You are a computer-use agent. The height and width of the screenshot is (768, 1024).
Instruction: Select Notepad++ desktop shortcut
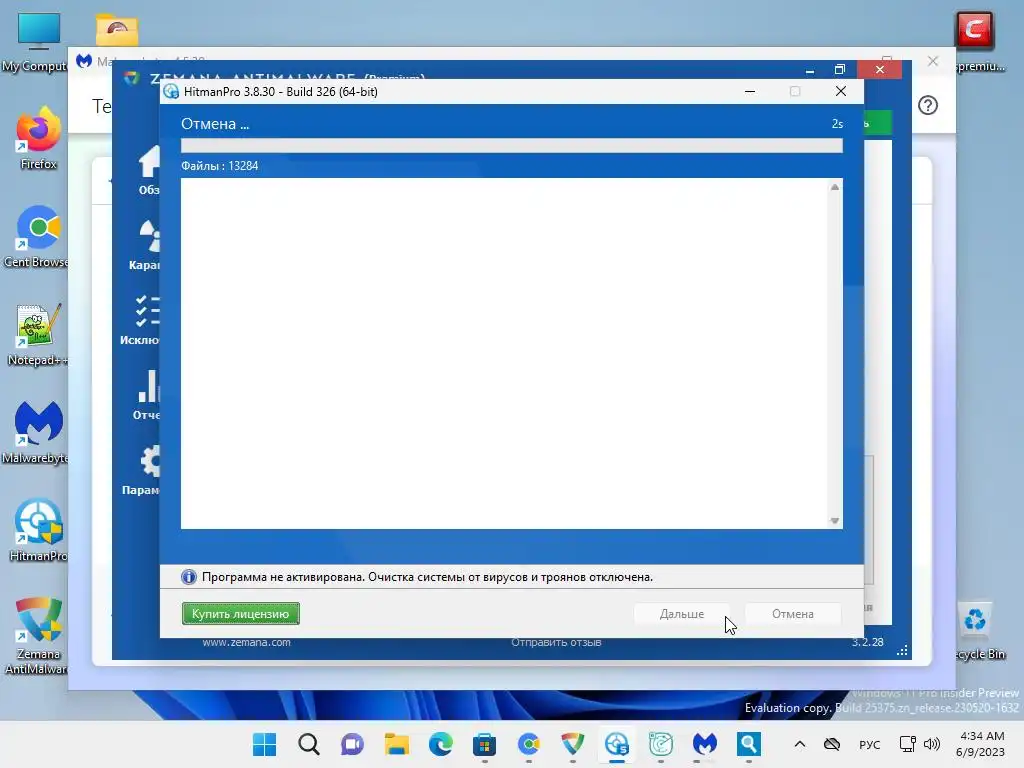[x=37, y=334]
